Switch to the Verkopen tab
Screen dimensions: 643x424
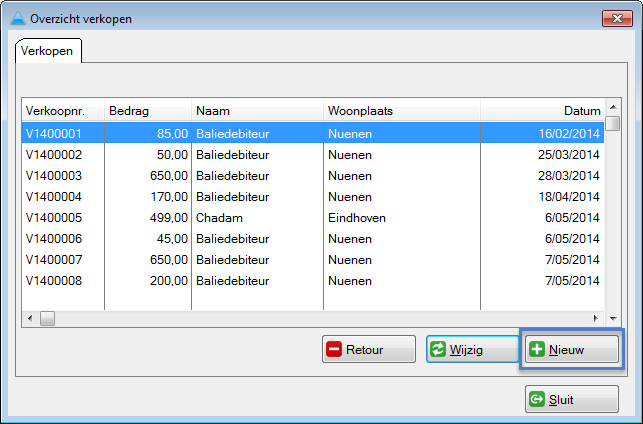click(x=48, y=50)
